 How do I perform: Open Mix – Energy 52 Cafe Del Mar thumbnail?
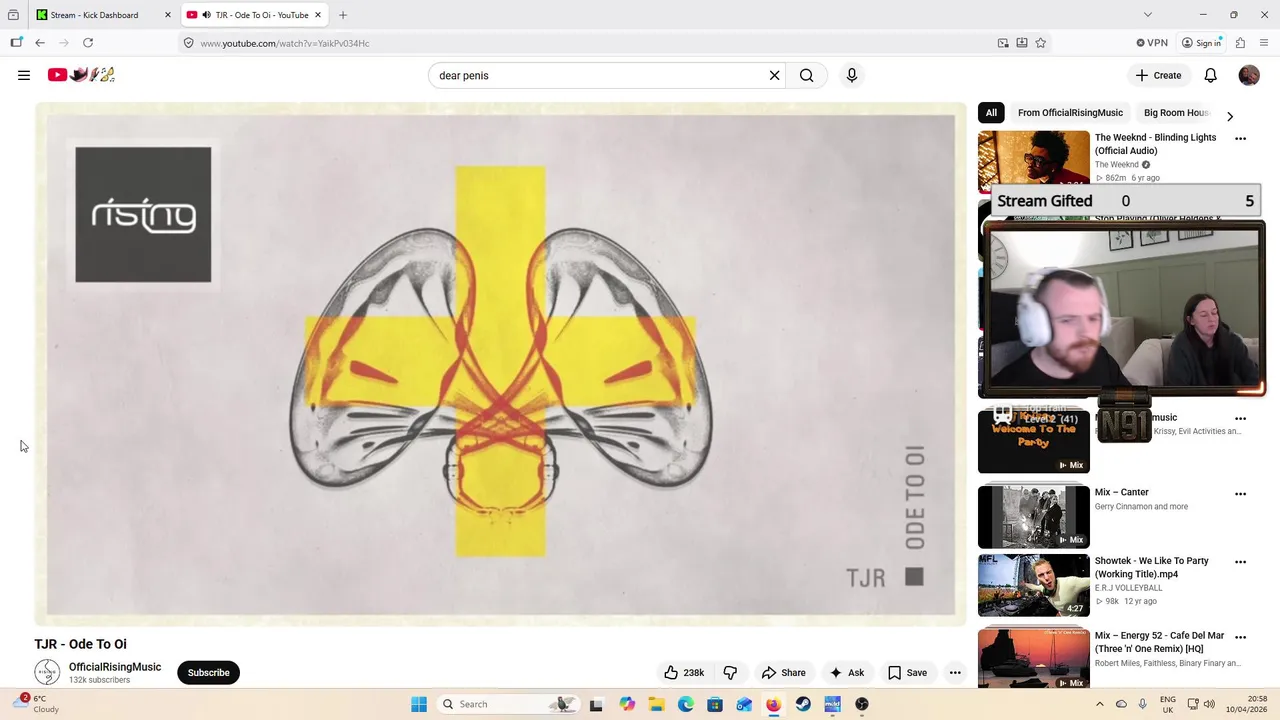1034,658
